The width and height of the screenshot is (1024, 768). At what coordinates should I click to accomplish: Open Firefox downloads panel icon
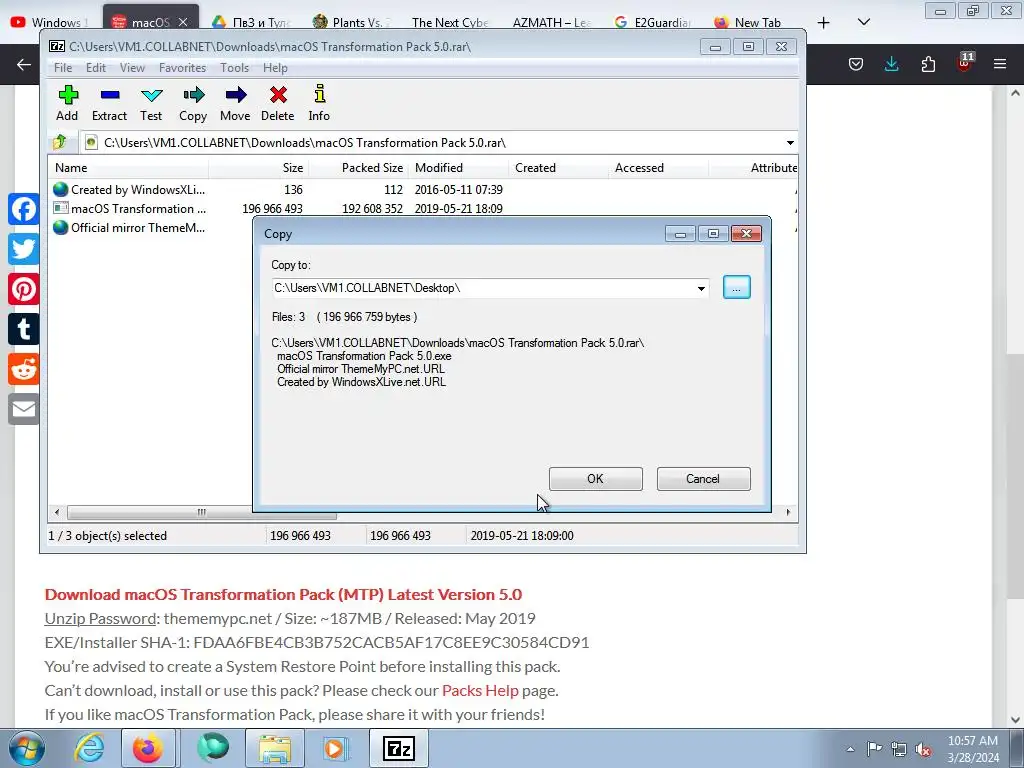(891, 64)
